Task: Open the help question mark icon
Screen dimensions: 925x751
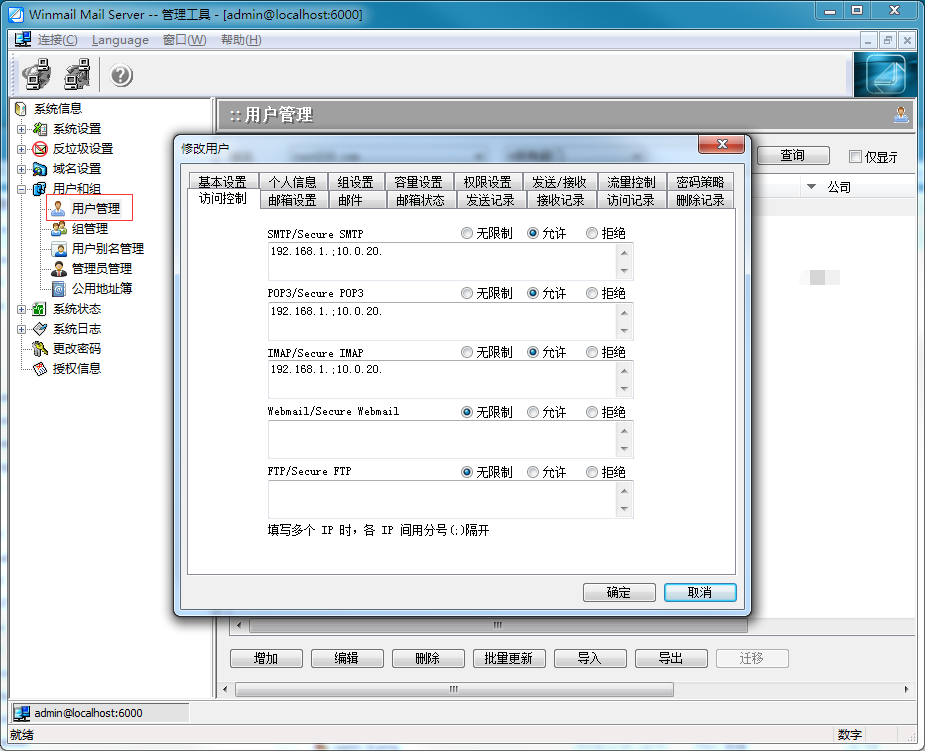Action: 121,76
